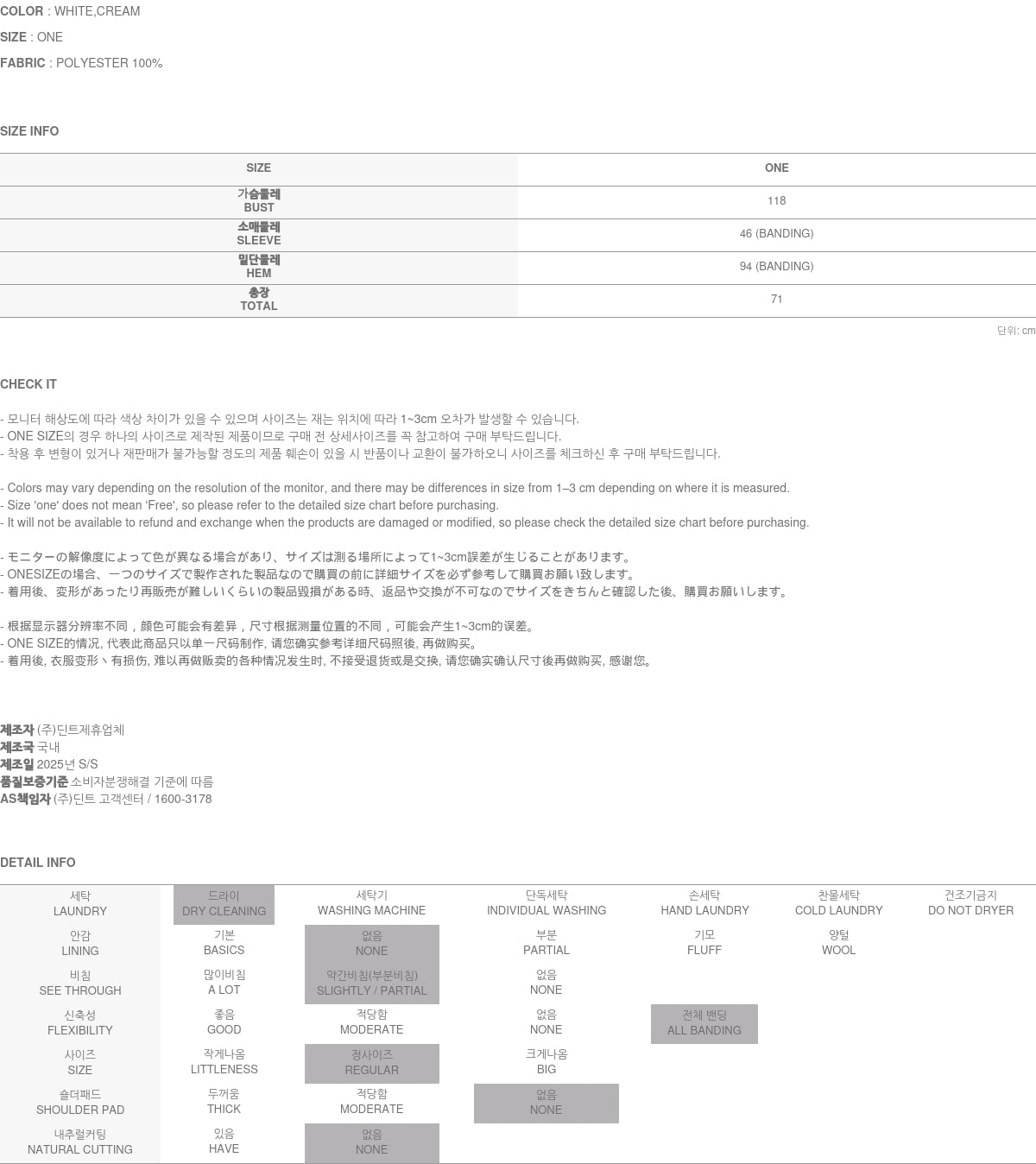
Task: Select the DO NOT DRYER option
Action: (970, 903)
